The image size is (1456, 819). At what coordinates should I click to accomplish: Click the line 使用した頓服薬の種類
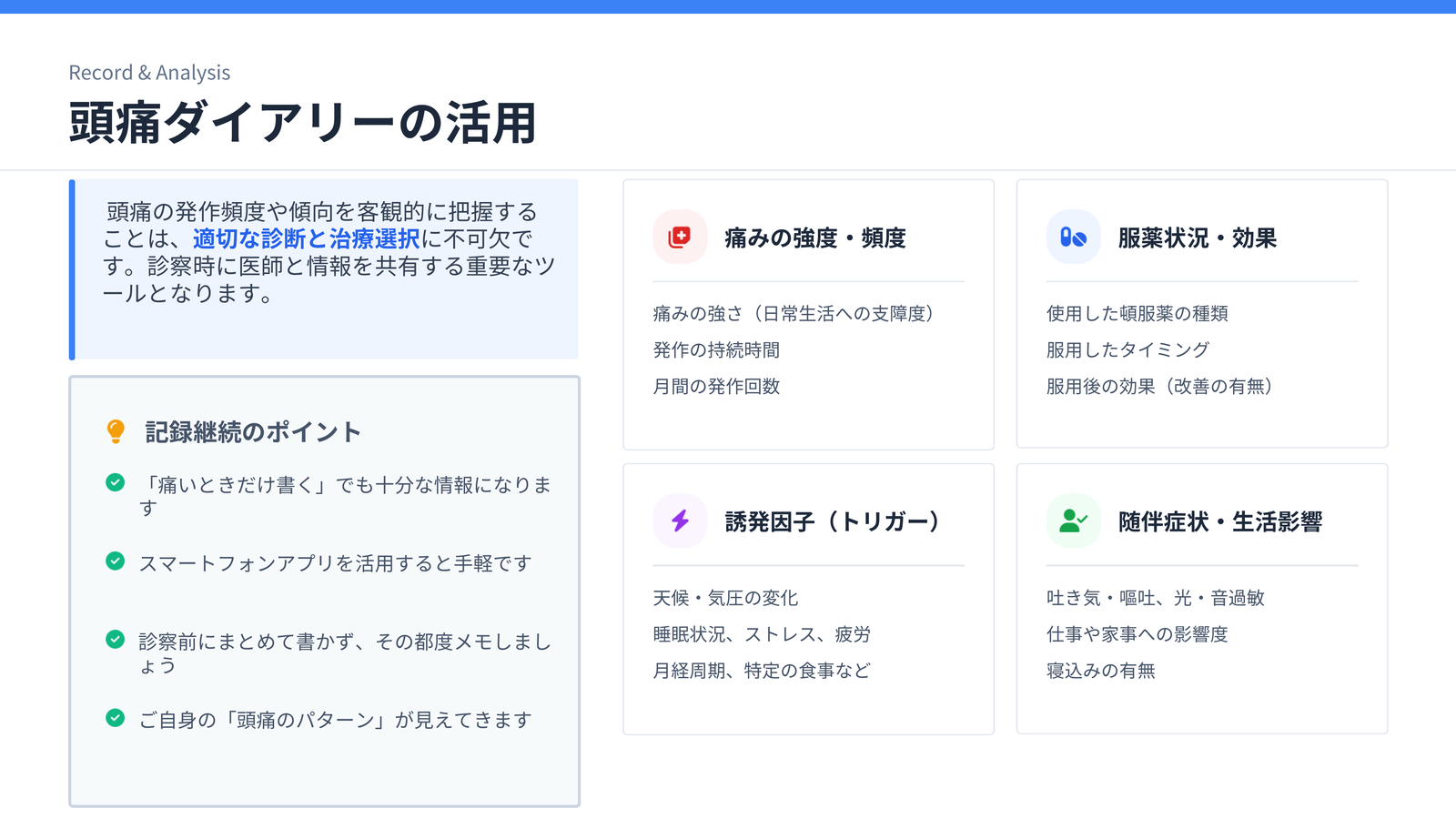click(1137, 313)
